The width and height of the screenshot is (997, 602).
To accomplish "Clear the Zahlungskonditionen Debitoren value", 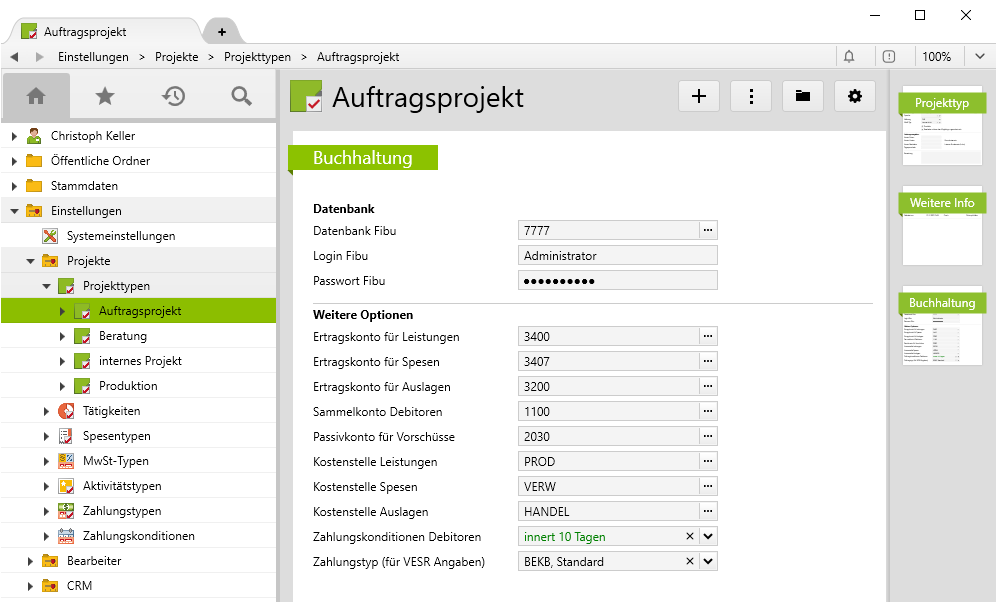I will [689, 537].
